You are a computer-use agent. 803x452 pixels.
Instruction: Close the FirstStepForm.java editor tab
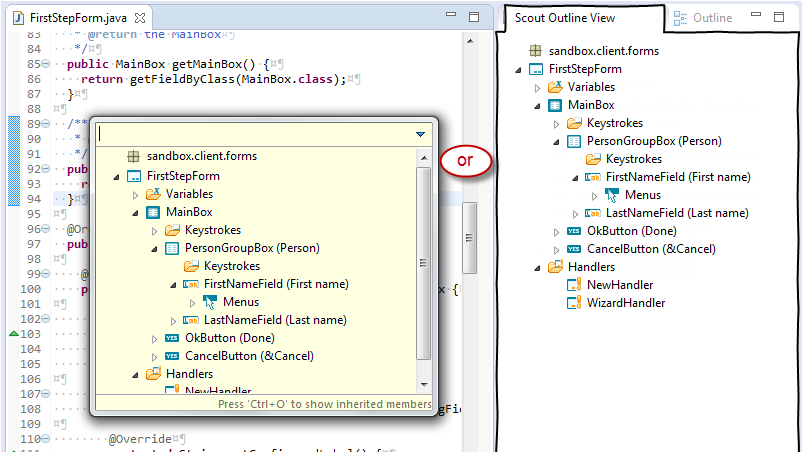(x=139, y=18)
